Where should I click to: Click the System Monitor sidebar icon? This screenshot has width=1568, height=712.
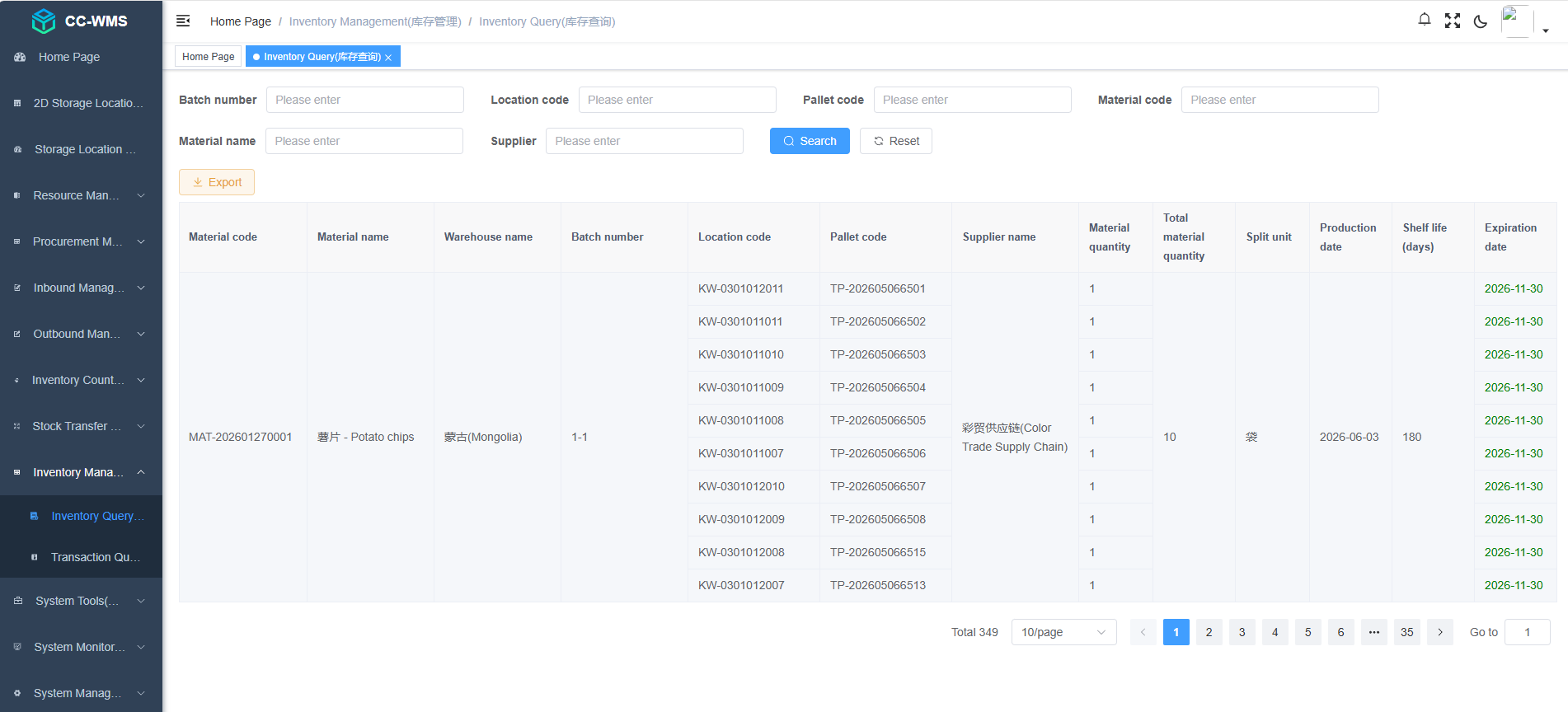point(17,647)
